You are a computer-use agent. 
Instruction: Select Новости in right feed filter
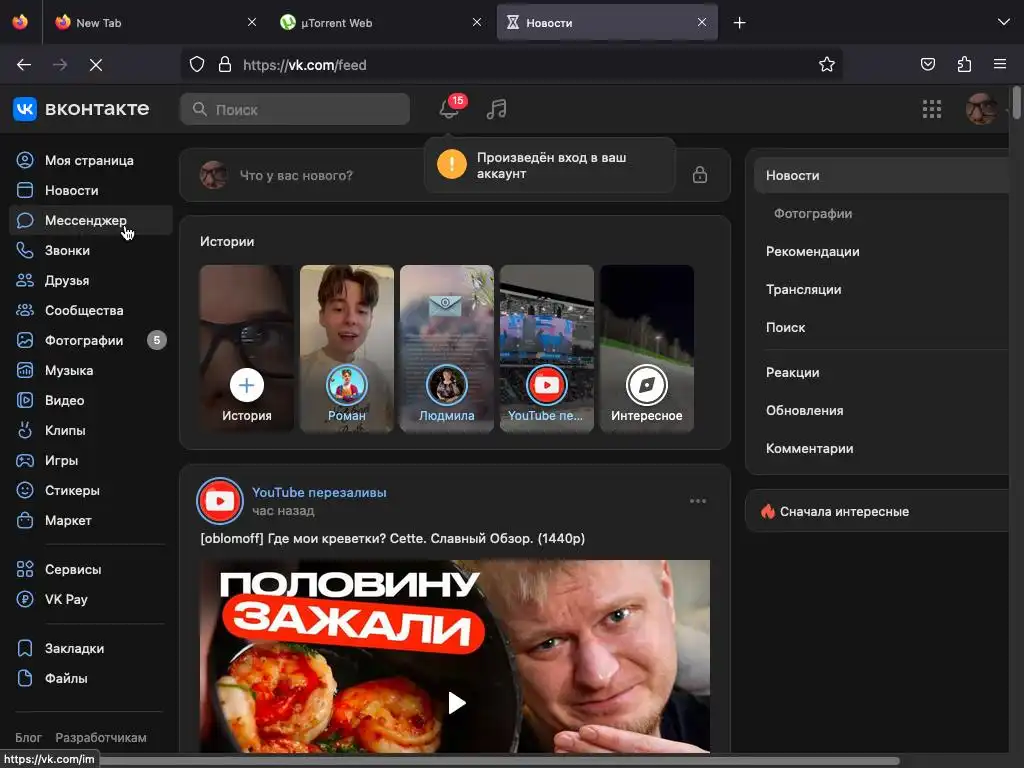click(x=882, y=176)
